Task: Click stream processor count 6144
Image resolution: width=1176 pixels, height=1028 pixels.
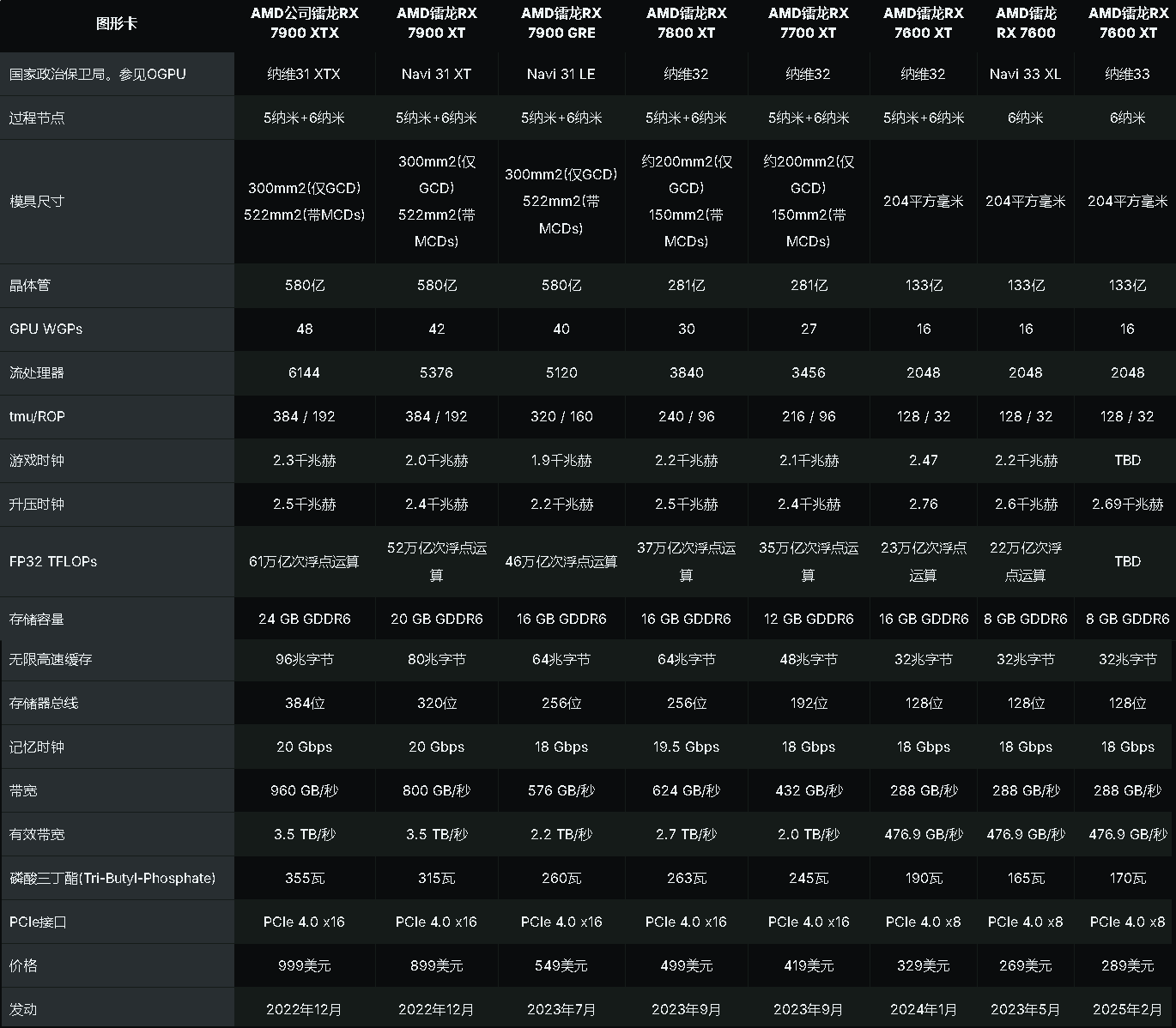Action: point(305,372)
